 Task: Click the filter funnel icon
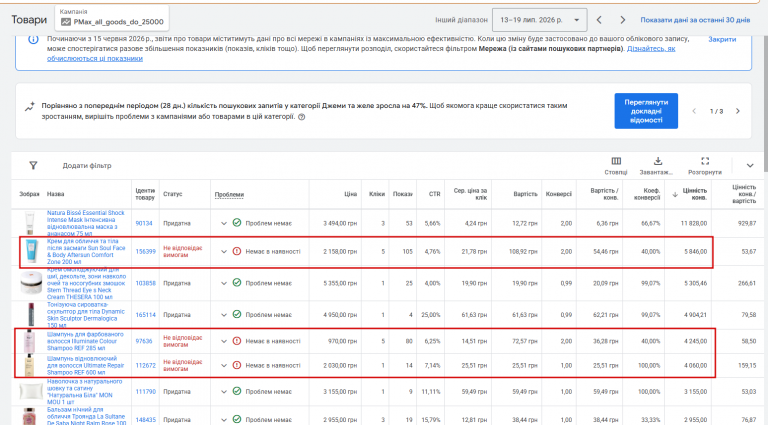pos(33,165)
